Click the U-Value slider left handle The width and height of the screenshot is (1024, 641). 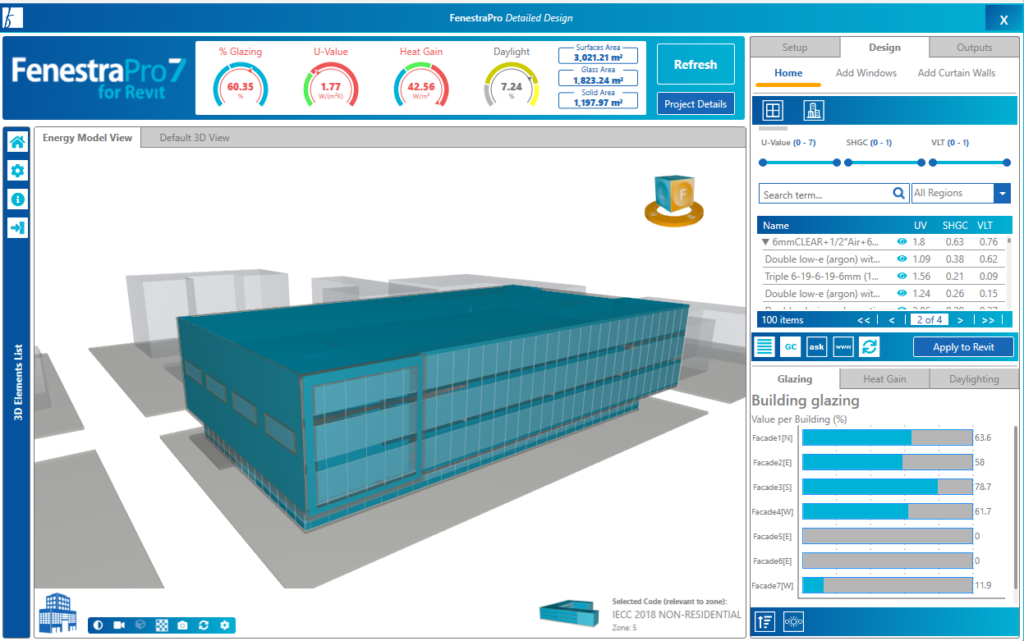763,163
